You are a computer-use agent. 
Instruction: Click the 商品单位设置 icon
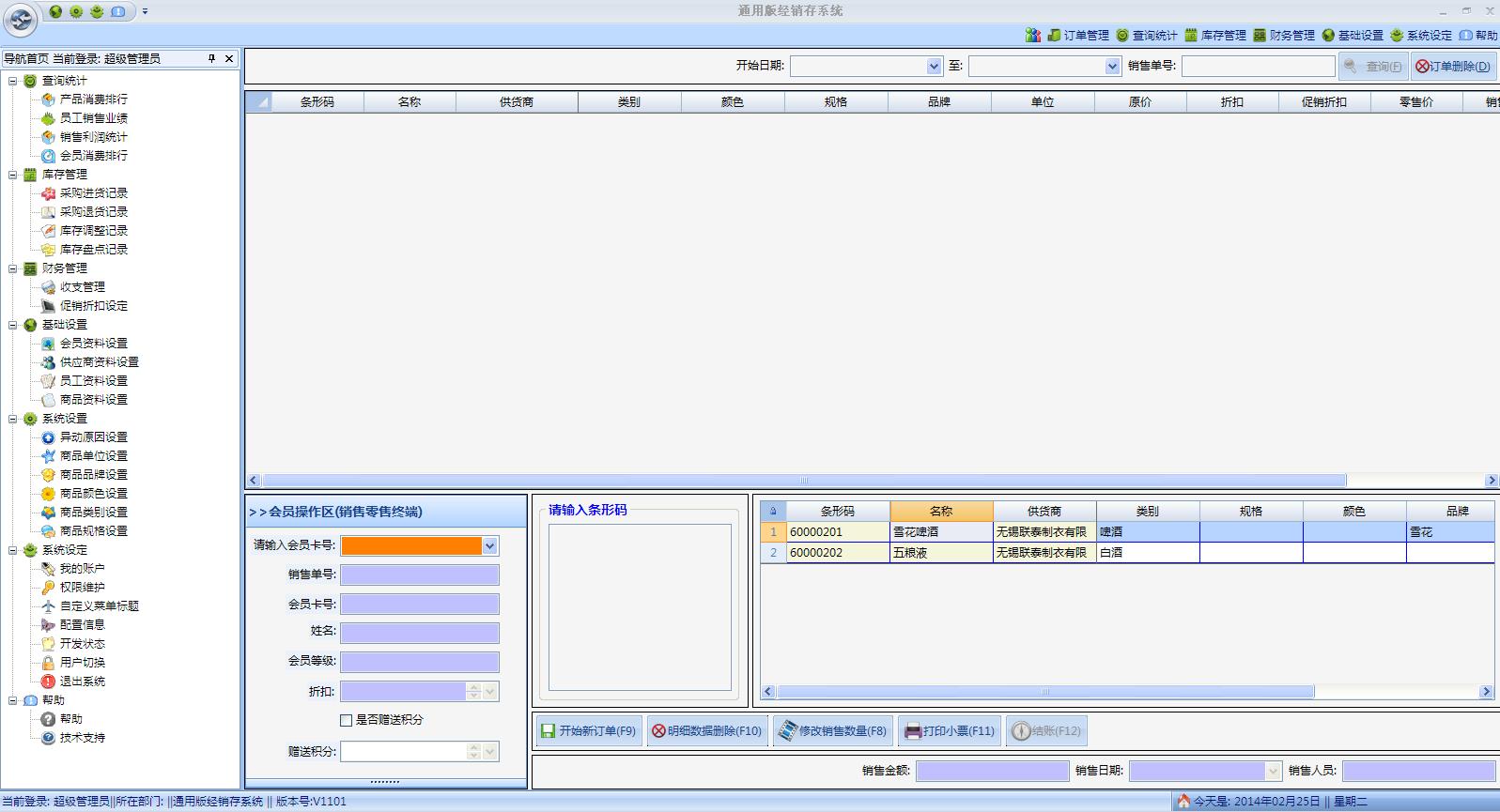tap(48, 456)
